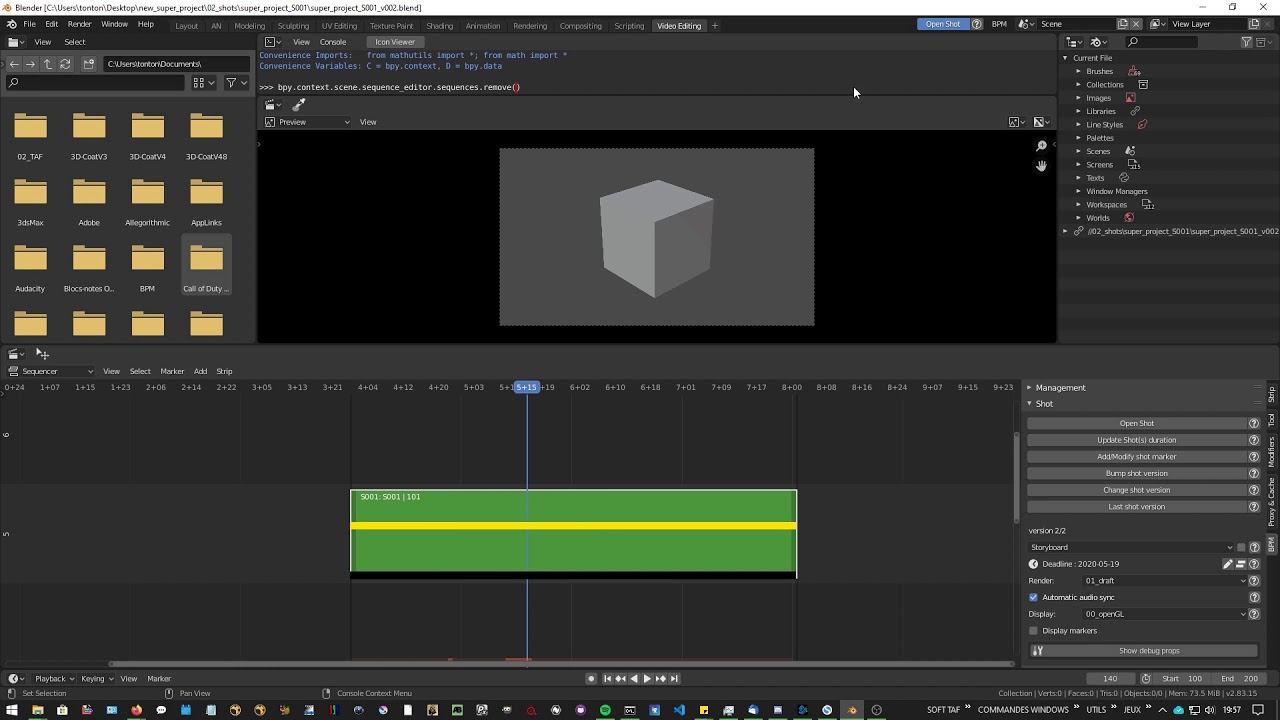Go back in file browser history
Viewport: 1280px width, 720px height.
pyautogui.click(x=14, y=64)
